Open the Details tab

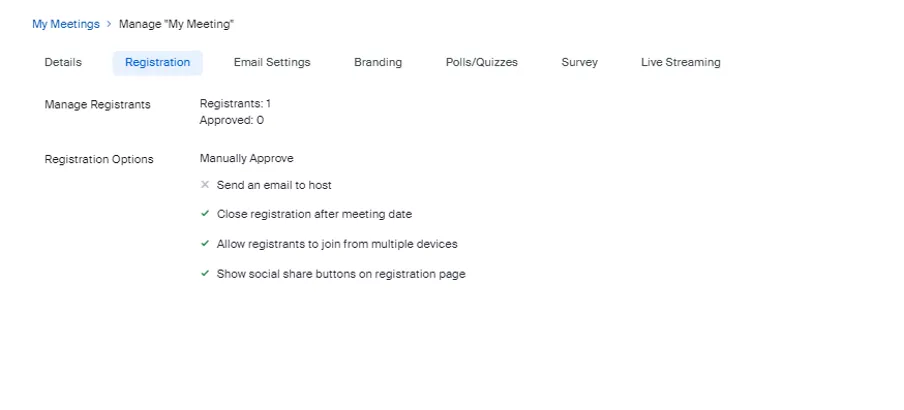coord(63,62)
